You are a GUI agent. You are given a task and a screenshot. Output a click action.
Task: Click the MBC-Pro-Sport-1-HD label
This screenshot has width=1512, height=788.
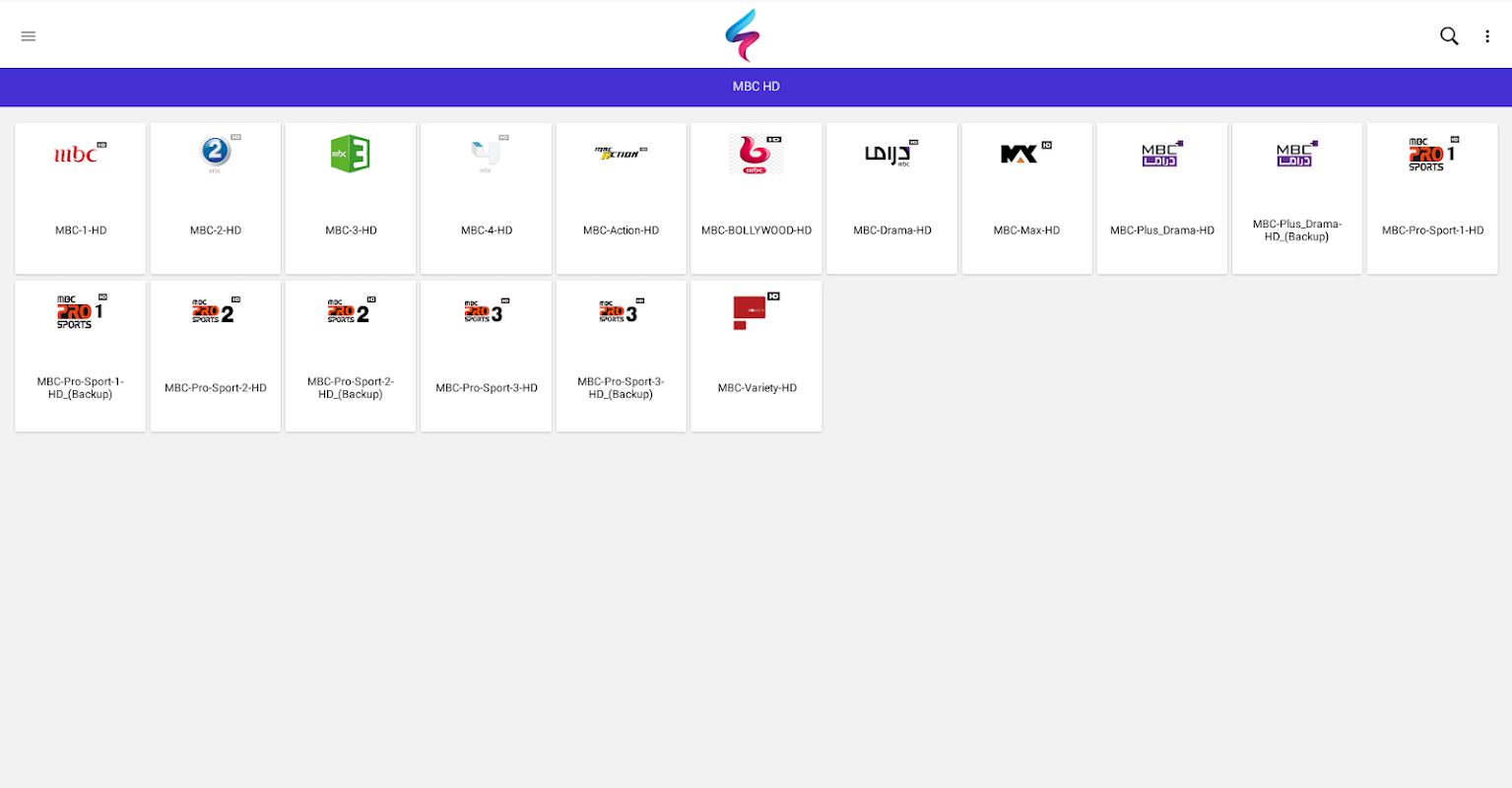pos(1432,230)
